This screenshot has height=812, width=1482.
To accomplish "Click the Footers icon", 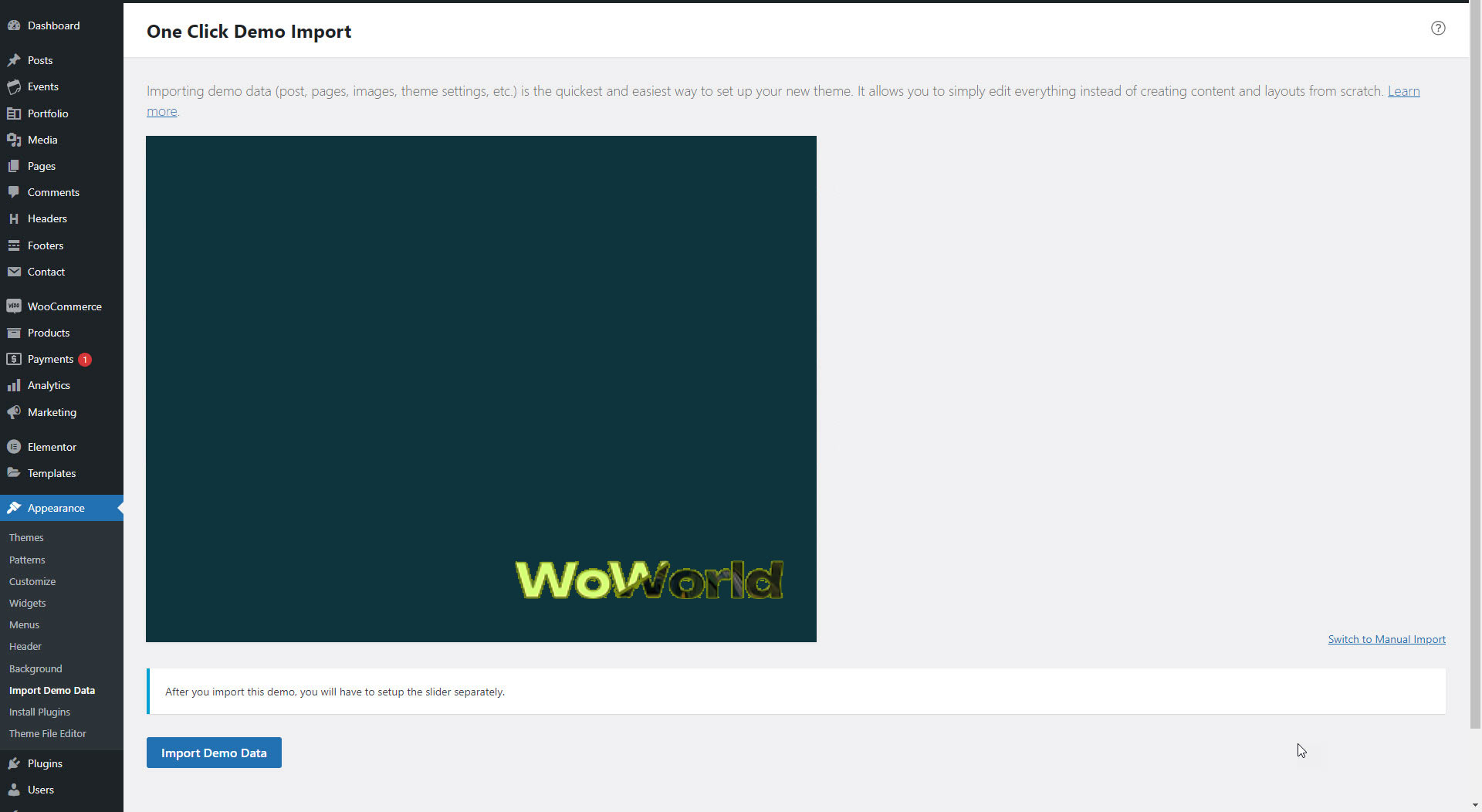I will click(14, 245).
